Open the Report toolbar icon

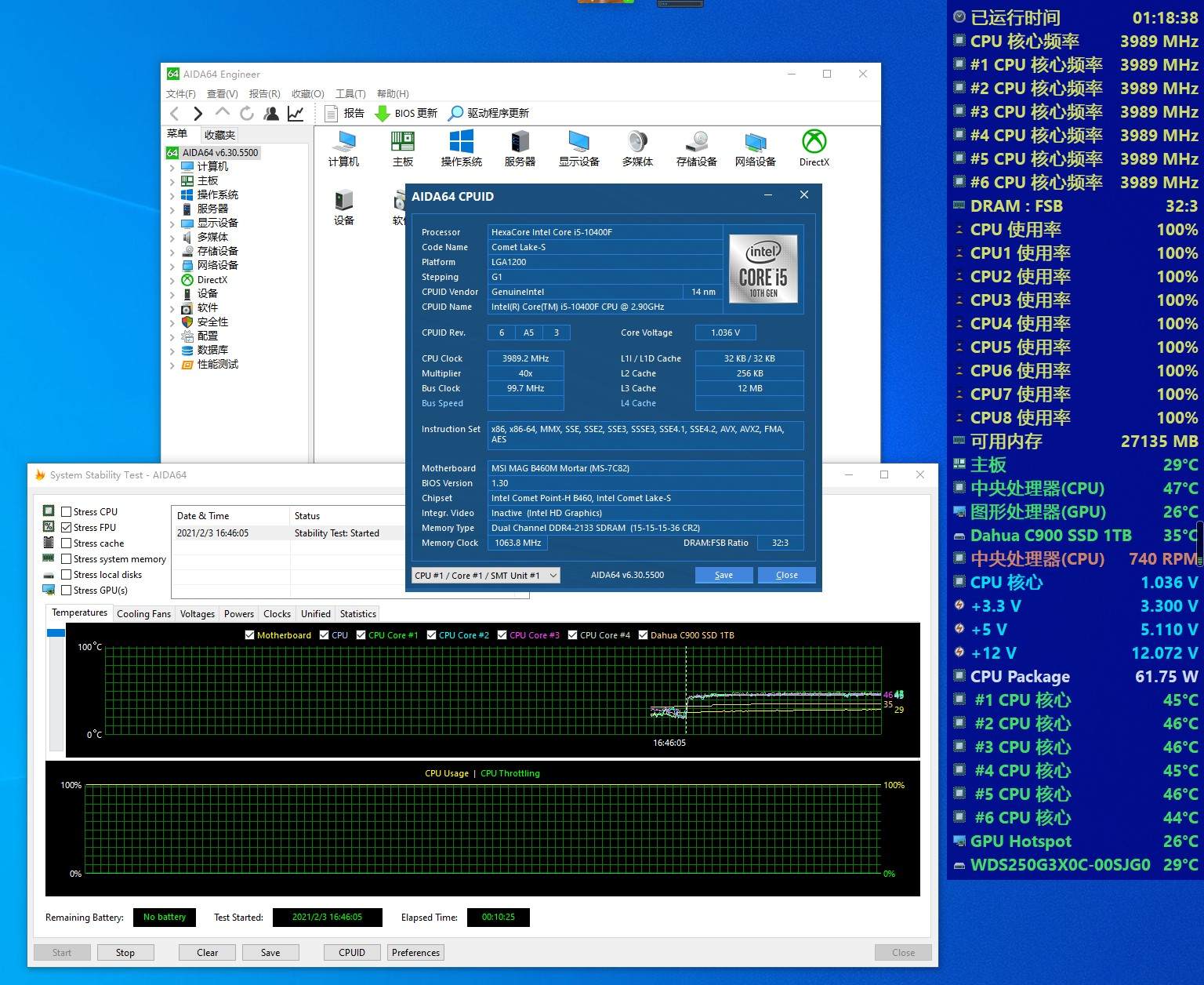click(332, 114)
